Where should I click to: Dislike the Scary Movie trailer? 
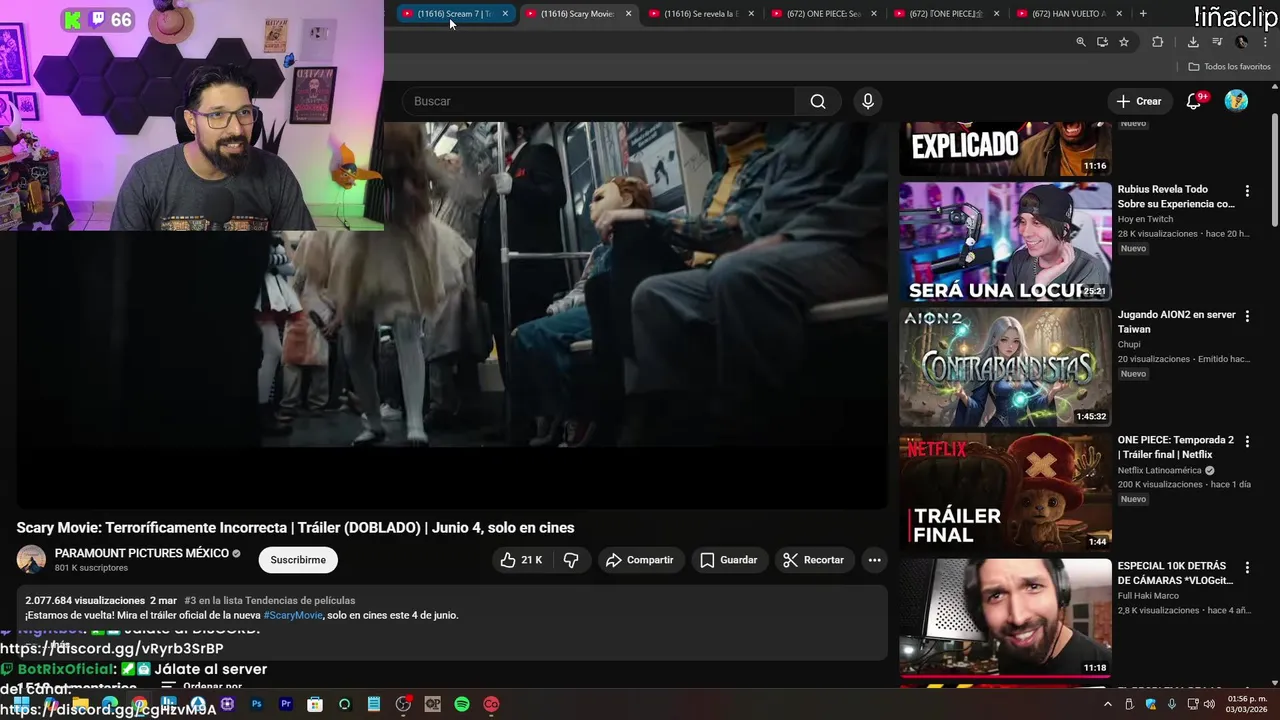pos(571,560)
